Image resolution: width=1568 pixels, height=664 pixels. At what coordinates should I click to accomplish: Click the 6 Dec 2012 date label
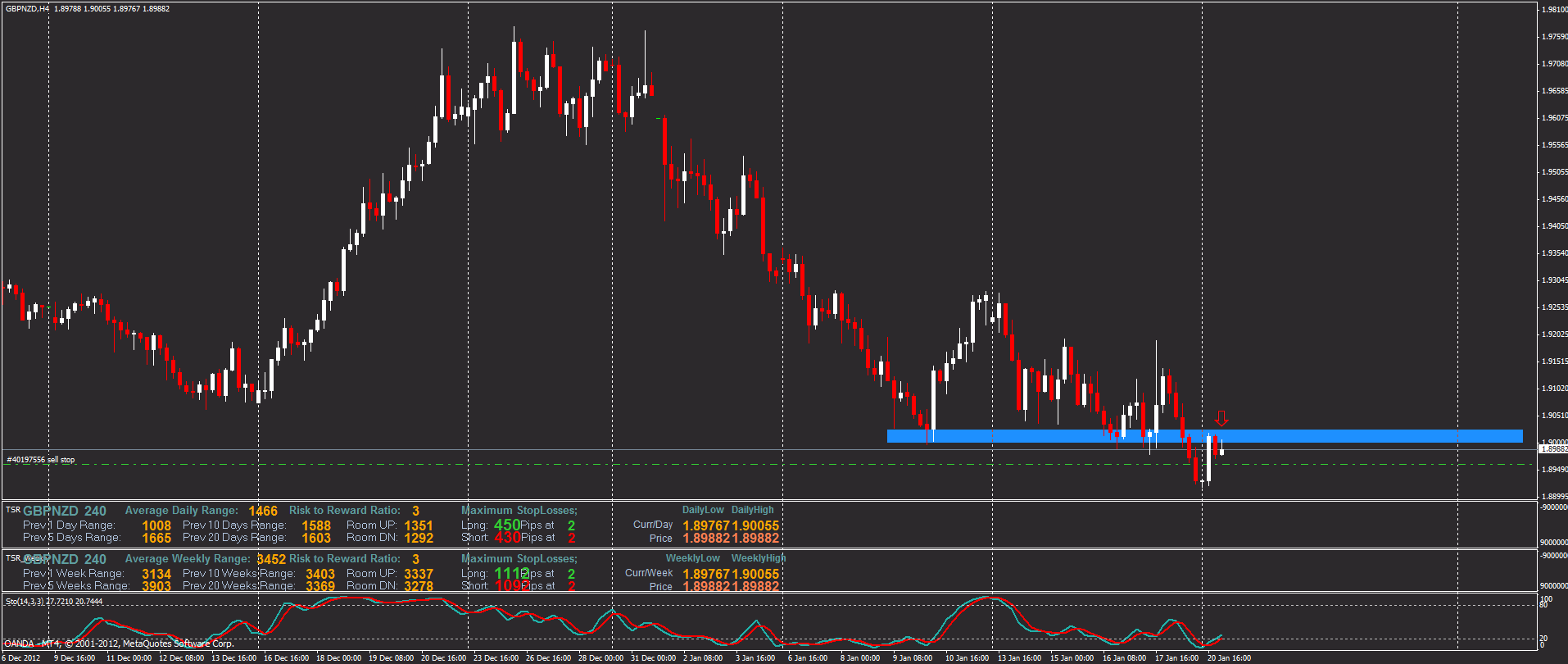(21, 657)
